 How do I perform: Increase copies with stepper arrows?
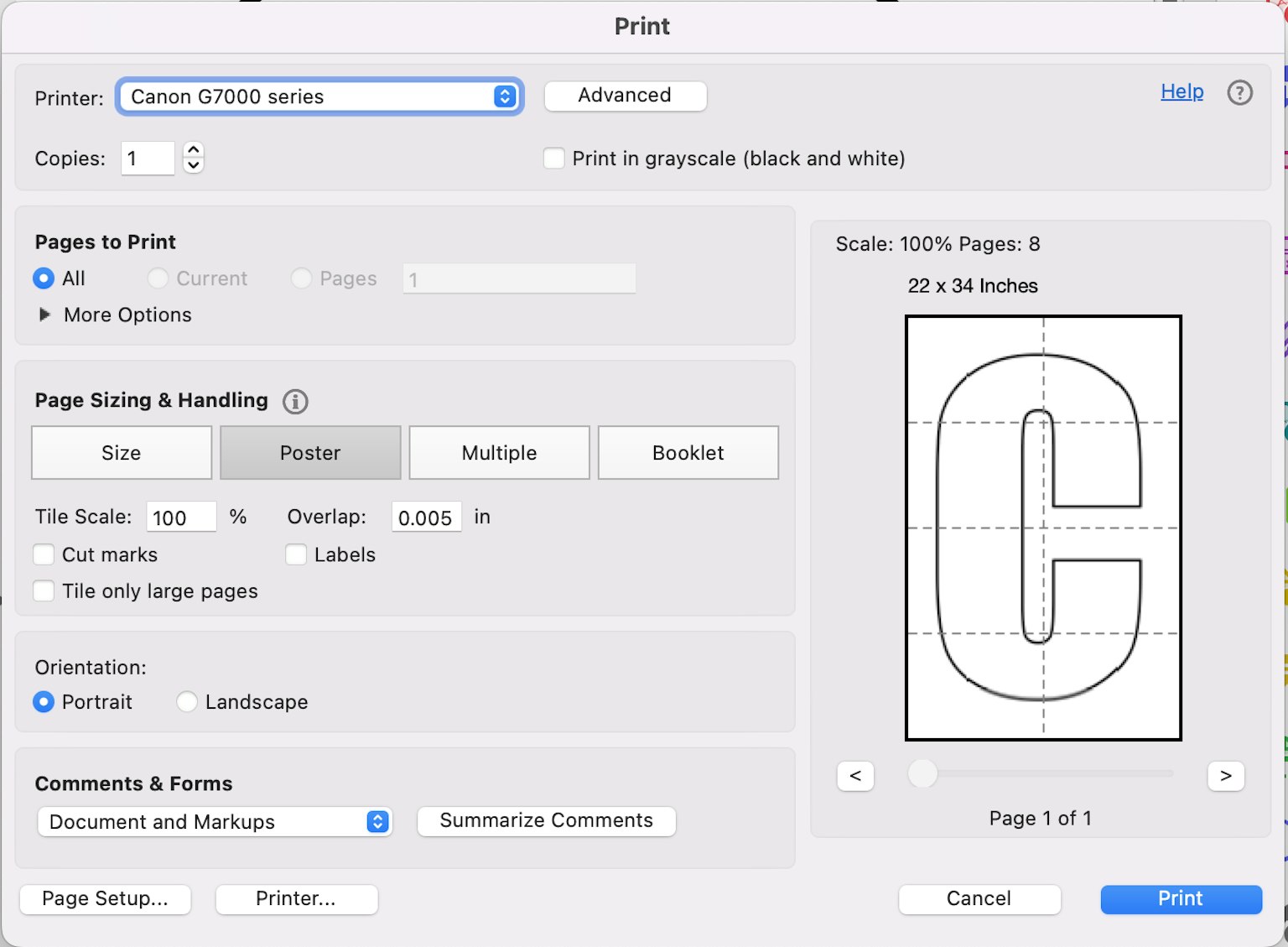click(x=194, y=150)
